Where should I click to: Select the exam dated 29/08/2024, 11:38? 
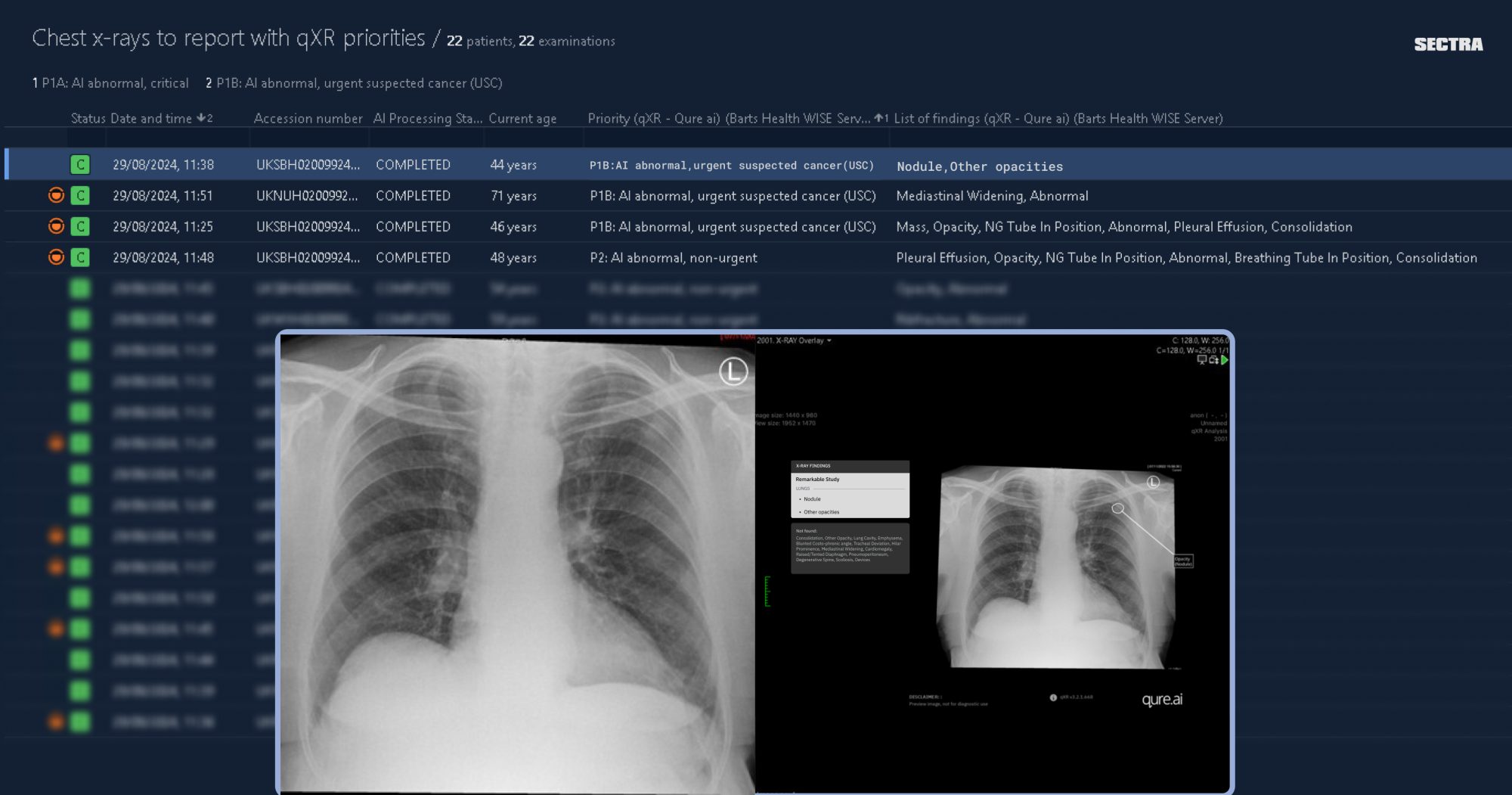tap(163, 164)
